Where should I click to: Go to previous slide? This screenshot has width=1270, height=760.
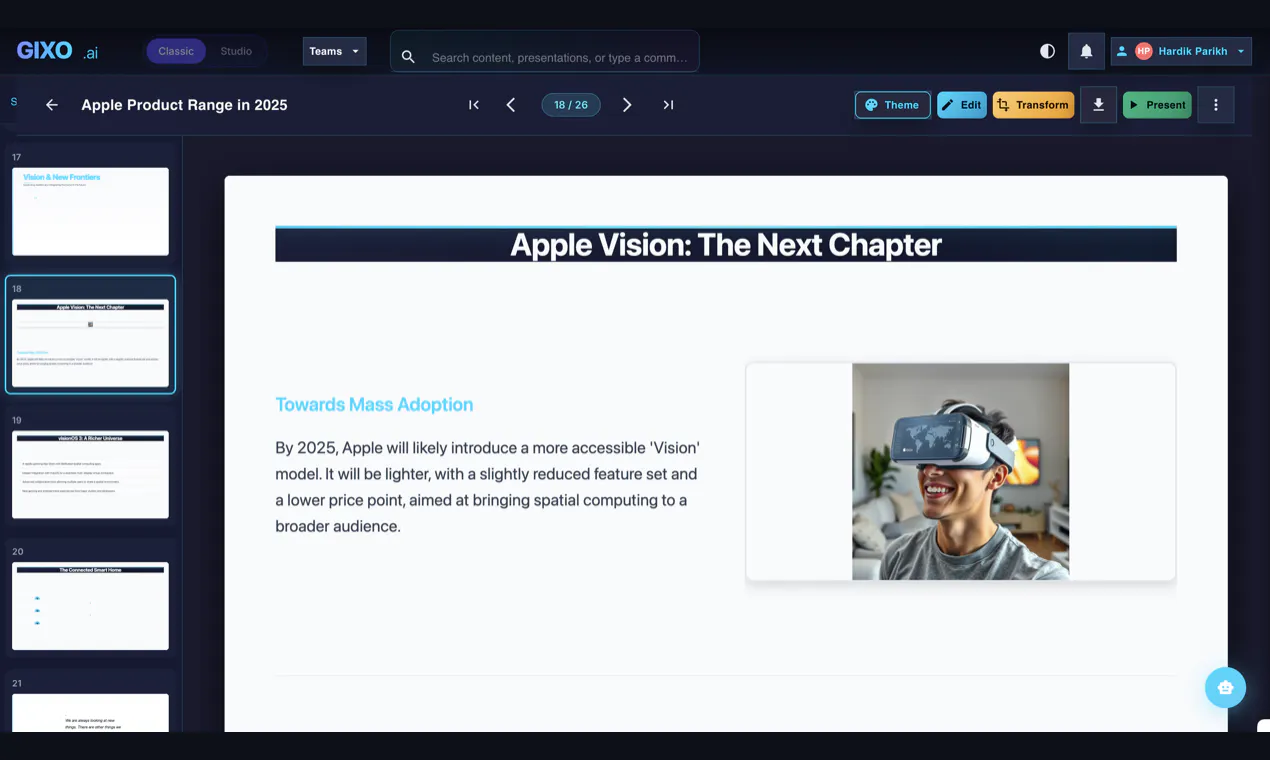coord(511,105)
